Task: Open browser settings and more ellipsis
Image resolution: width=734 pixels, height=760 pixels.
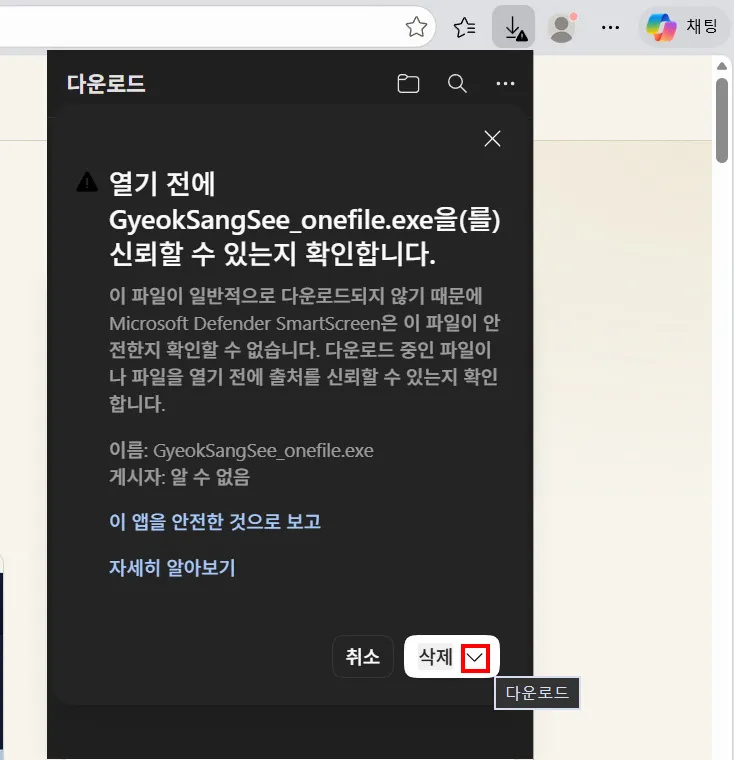Action: (x=610, y=27)
